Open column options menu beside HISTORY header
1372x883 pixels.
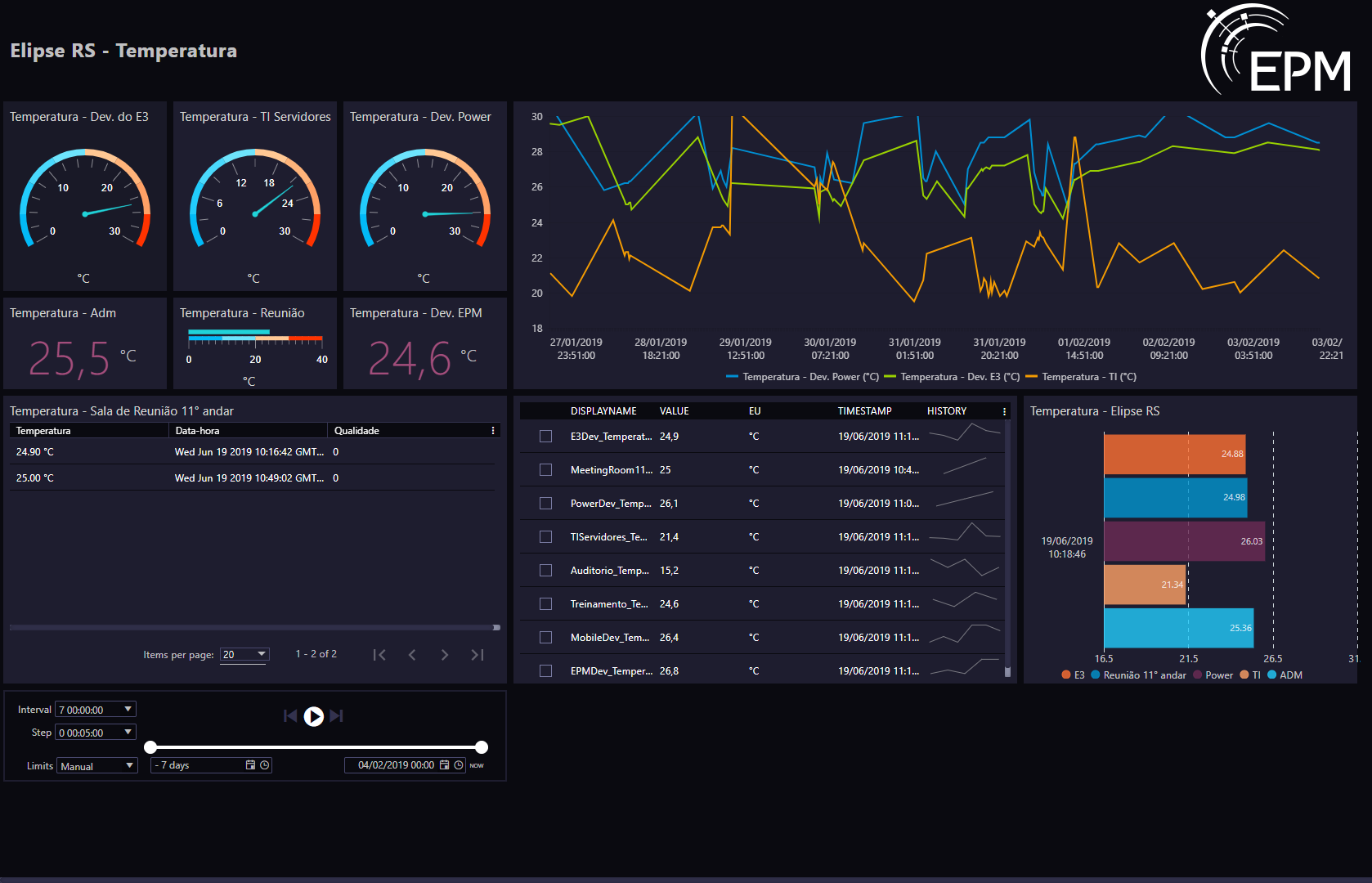coord(1004,411)
